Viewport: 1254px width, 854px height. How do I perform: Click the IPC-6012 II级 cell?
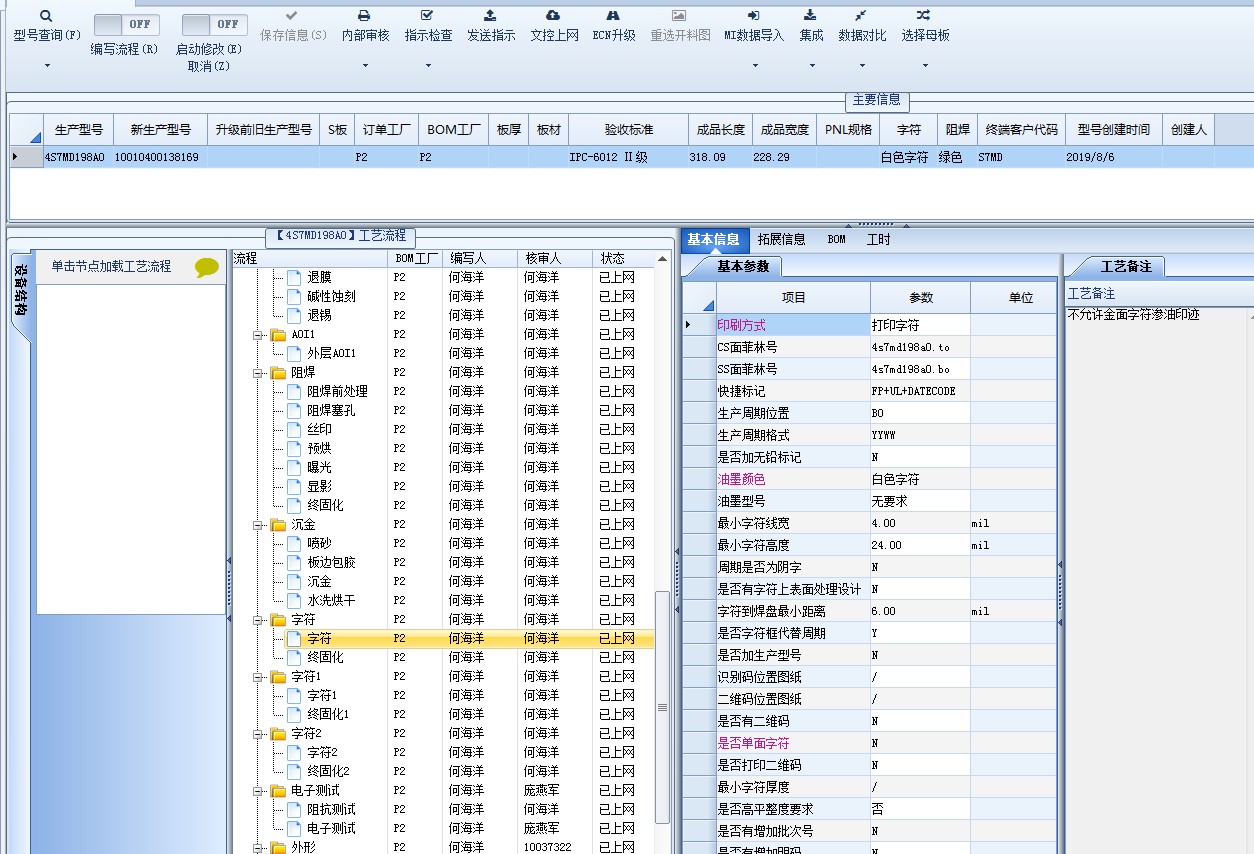pos(628,157)
